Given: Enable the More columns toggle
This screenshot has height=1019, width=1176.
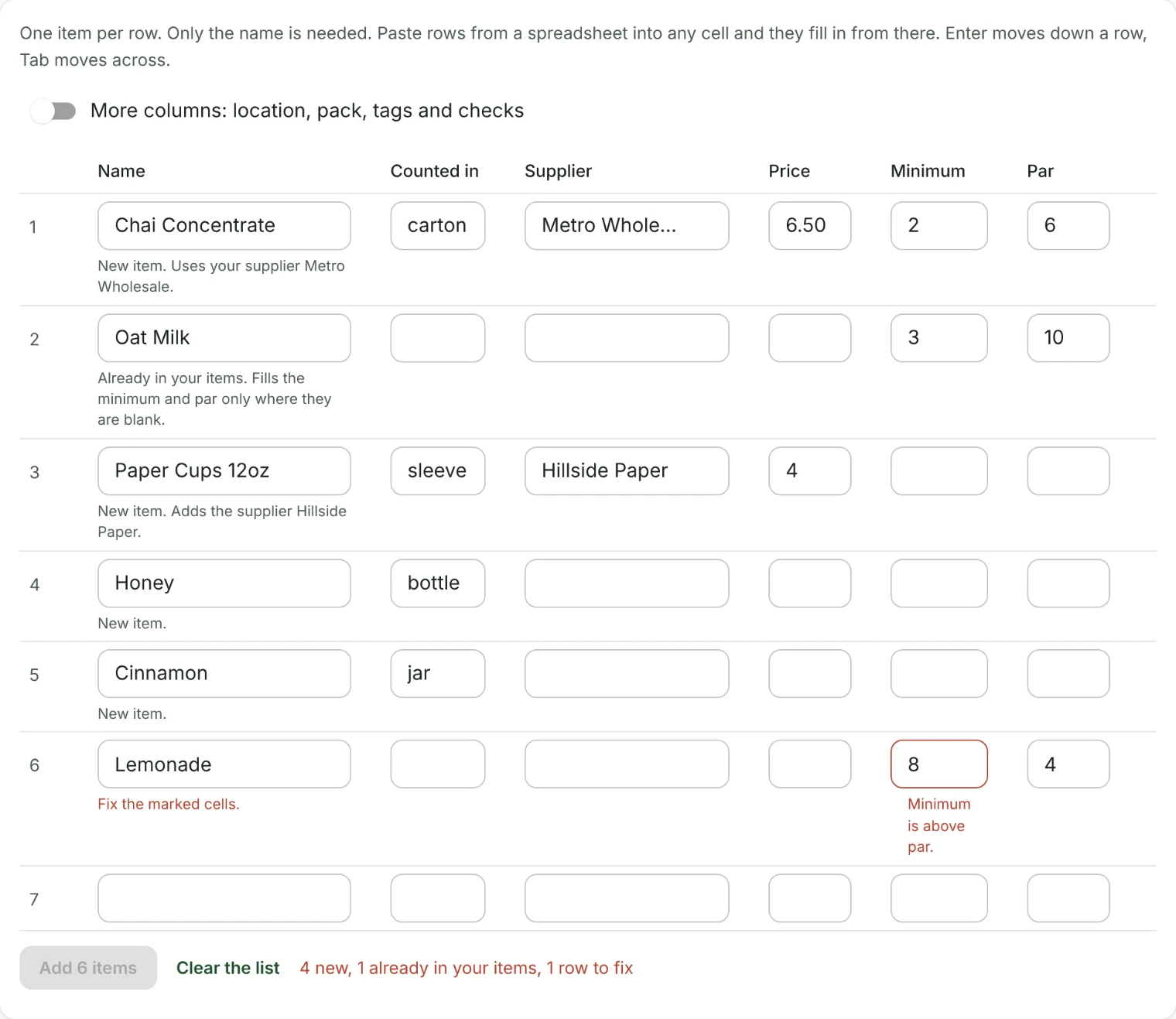Looking at the screenshot, I should pos(53,111).
